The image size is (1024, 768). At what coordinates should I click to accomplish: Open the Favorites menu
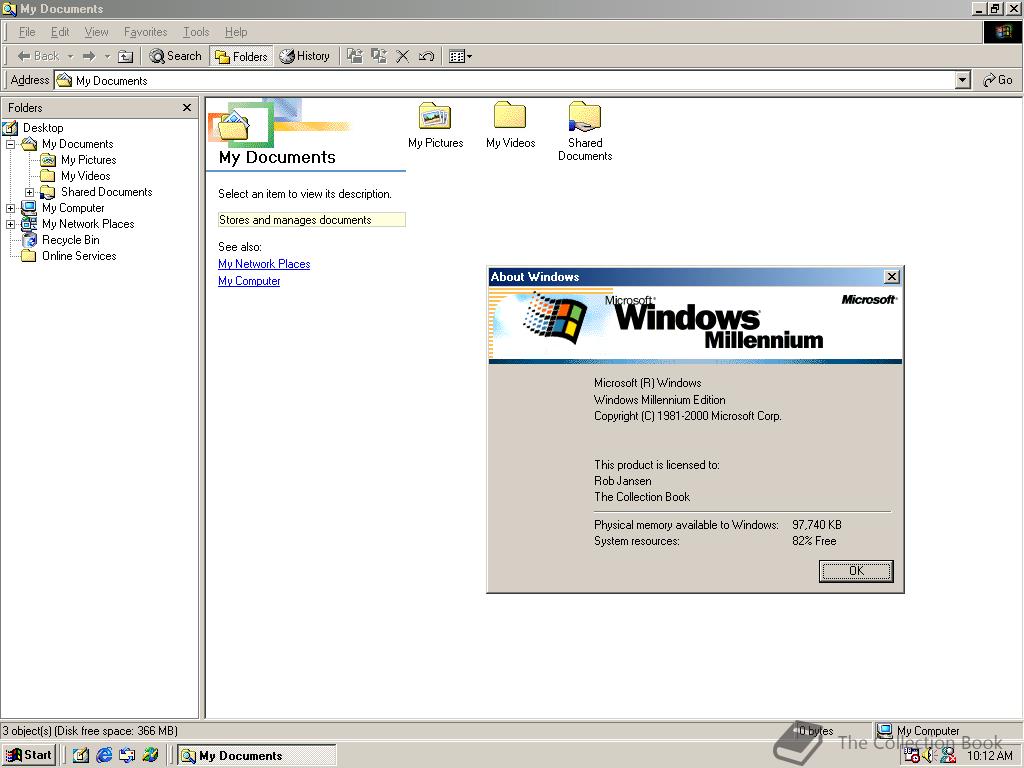click(146, 32)
